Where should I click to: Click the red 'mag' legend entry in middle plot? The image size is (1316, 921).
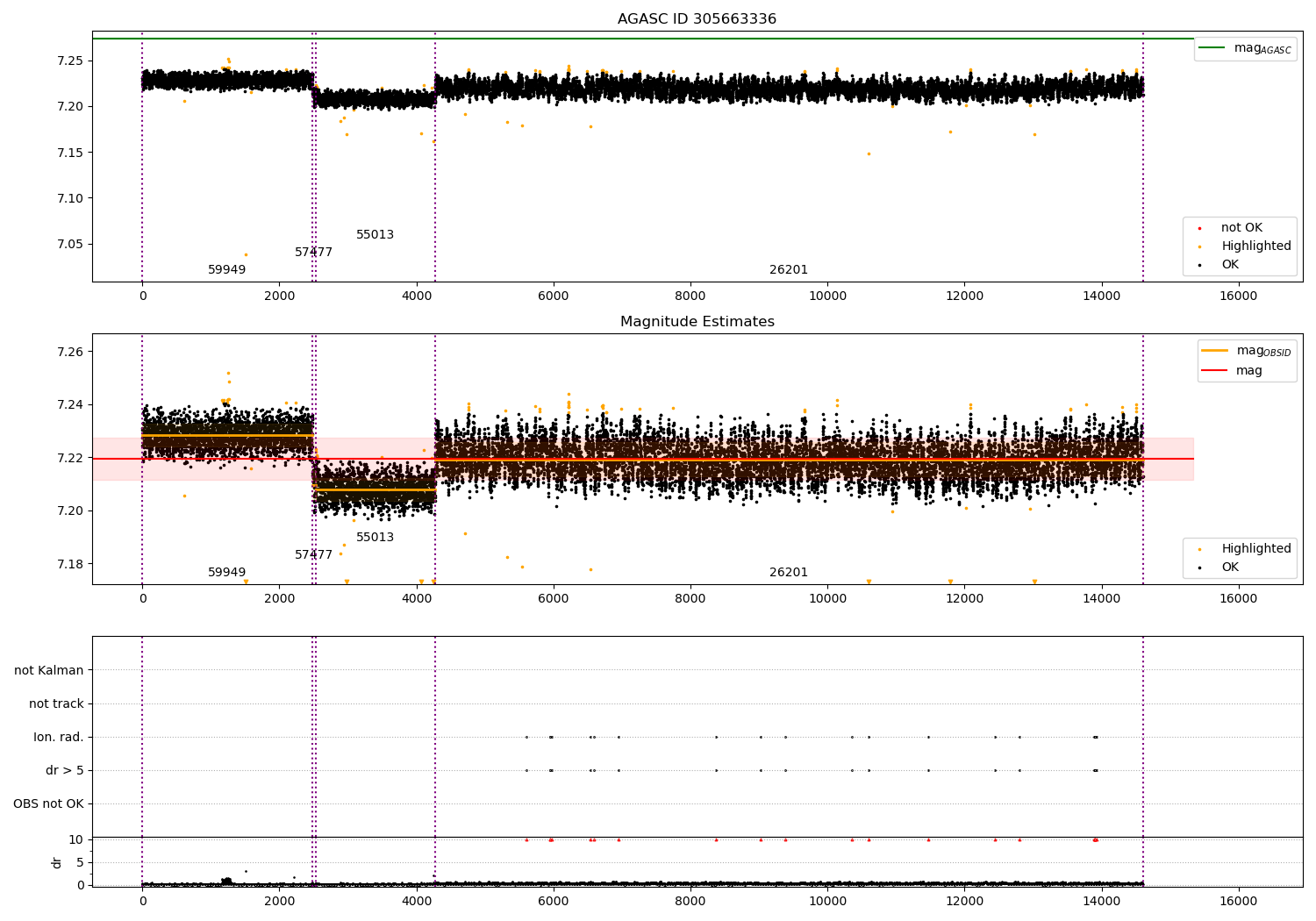point(1248,371)
